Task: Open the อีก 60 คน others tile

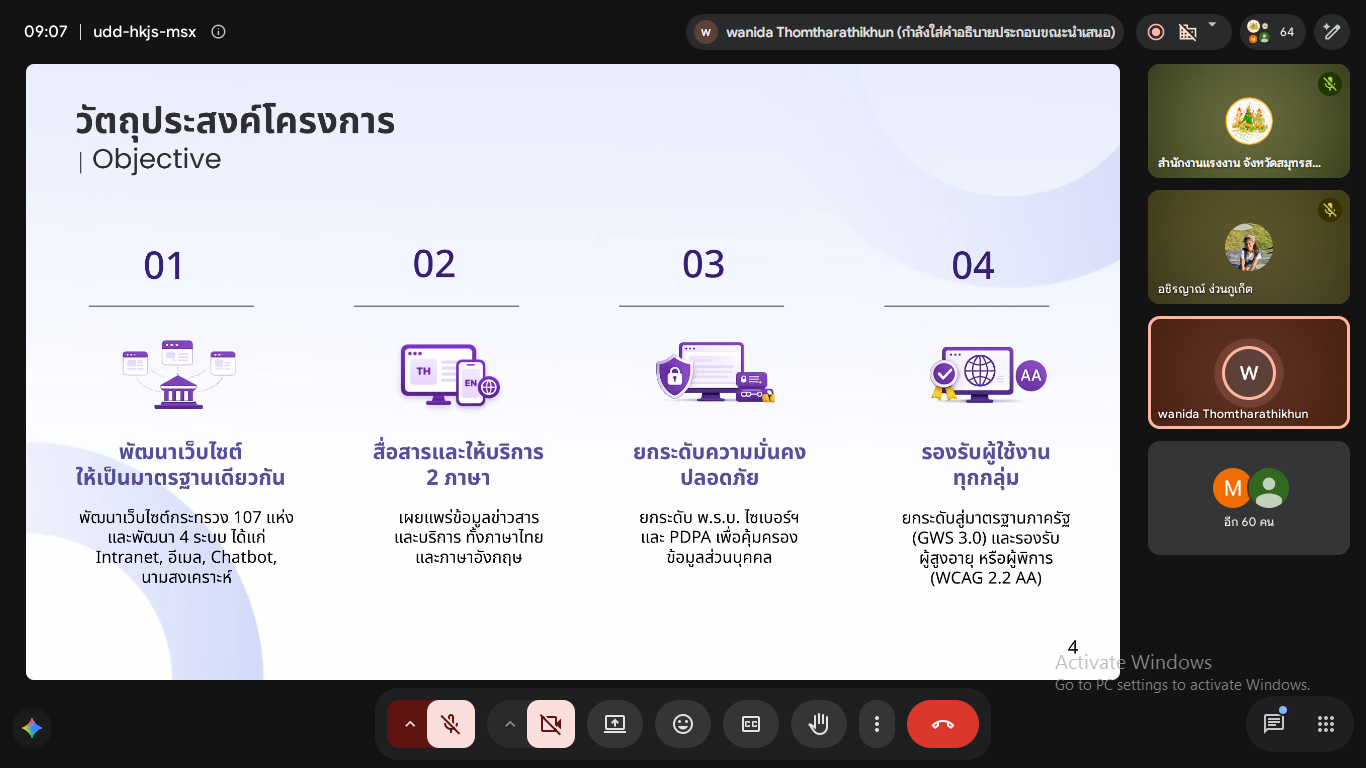Action: [1249, 498]
